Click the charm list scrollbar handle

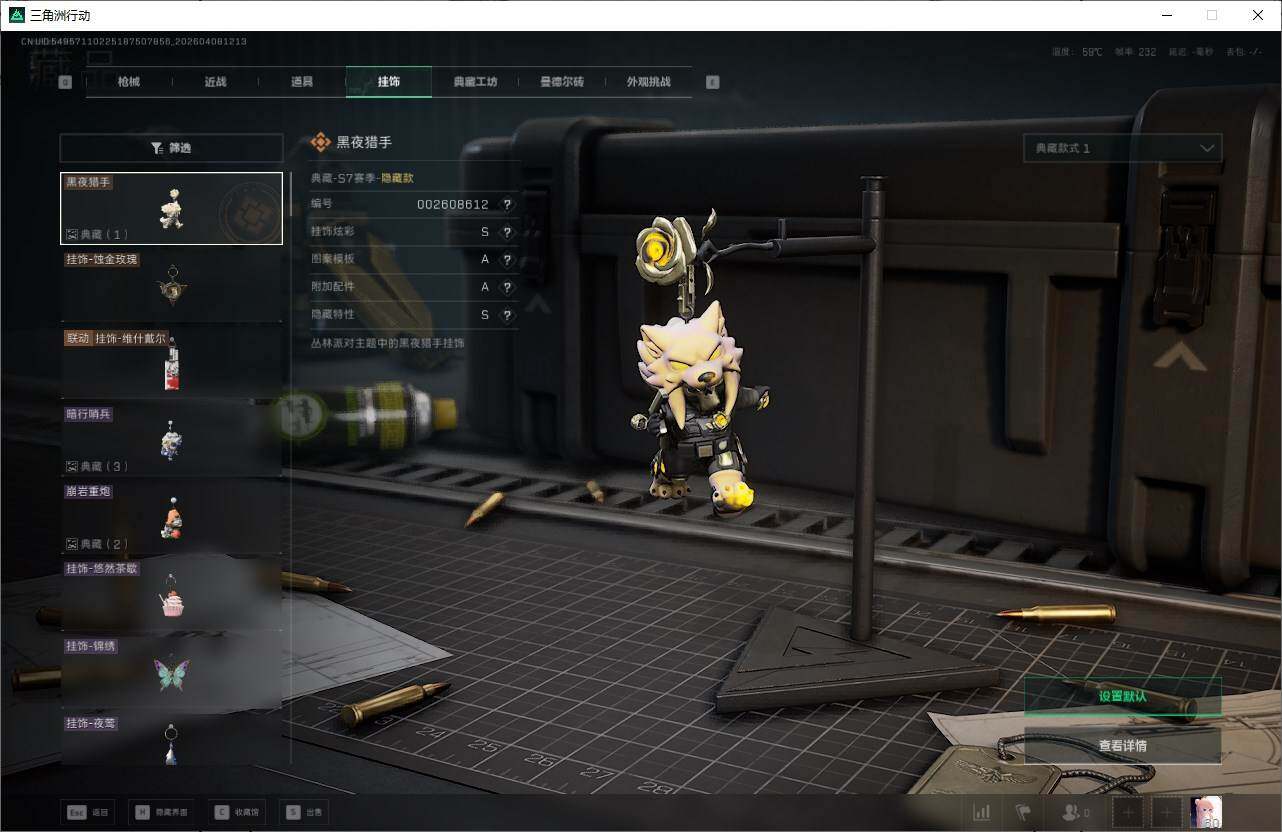point(291,194)
